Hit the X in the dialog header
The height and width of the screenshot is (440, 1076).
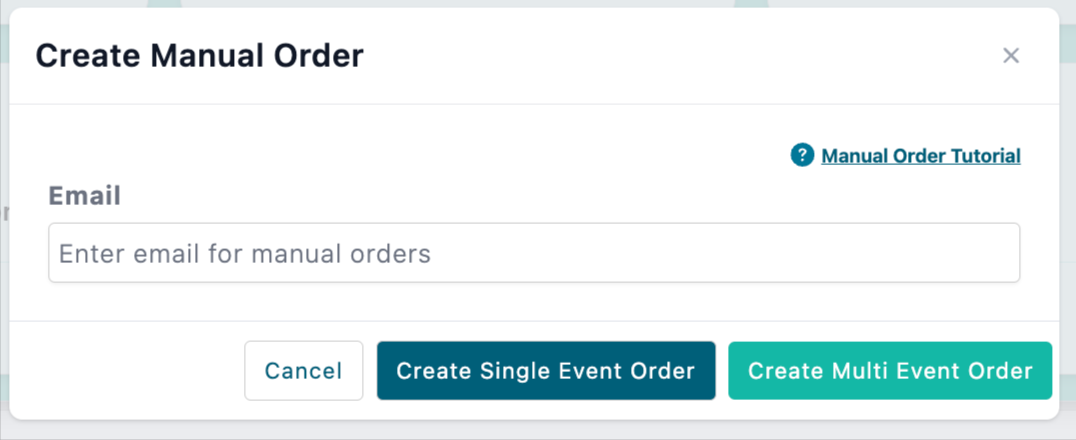(x=1011, y=55)
